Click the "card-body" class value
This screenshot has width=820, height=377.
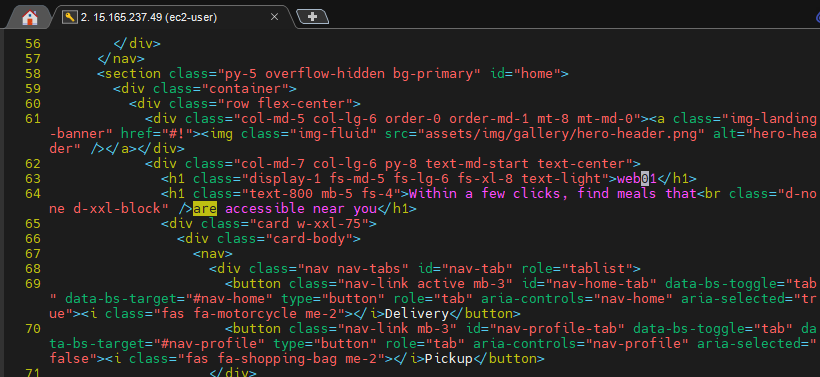coord(310,239)
